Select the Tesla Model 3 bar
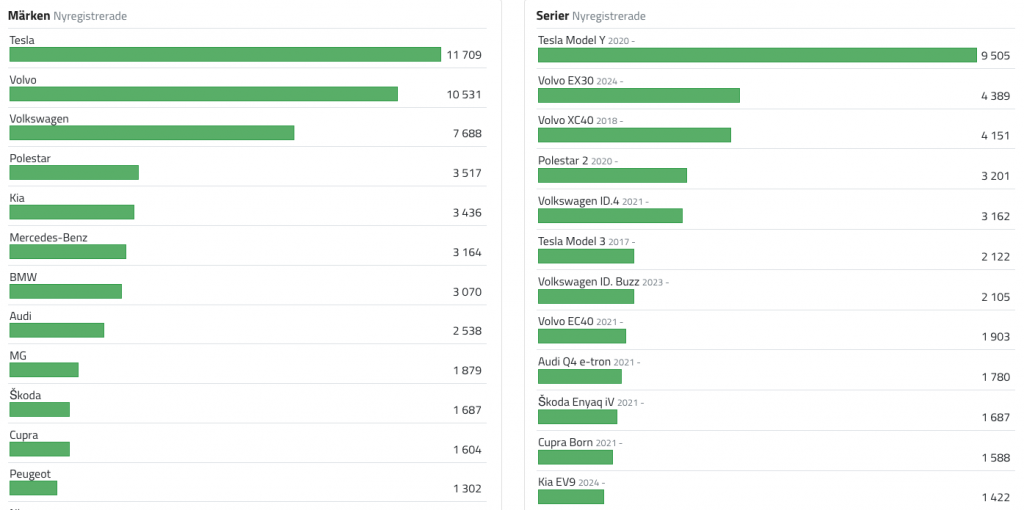Viewport: 1024px width, 510px height. 586,256
